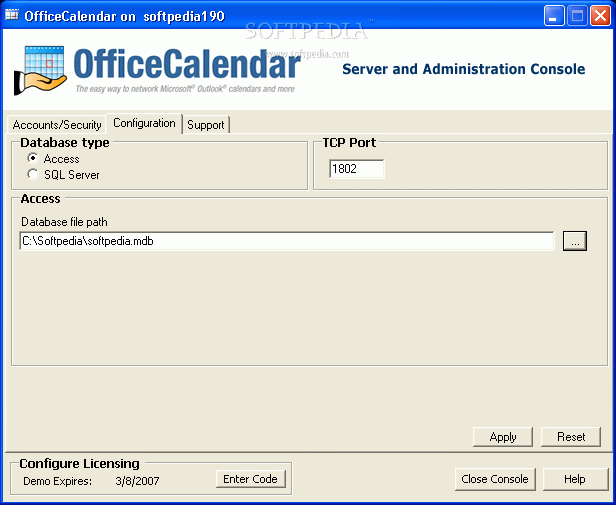
Task: Minimize the OfficeCalendar window
Action: point(554,16)
